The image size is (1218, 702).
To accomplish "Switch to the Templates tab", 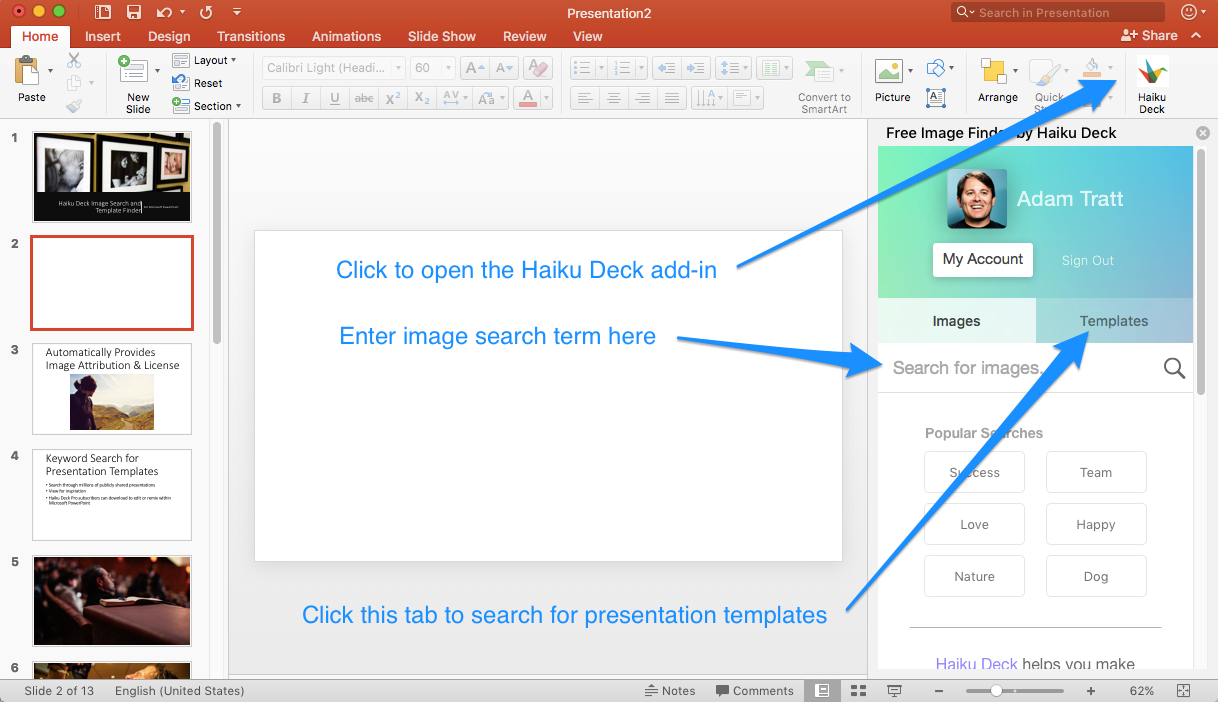I will [1113, 321].
